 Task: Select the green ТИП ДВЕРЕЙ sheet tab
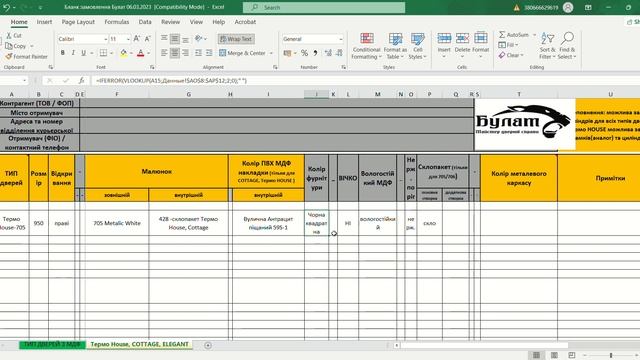click(x=52, y=344)
